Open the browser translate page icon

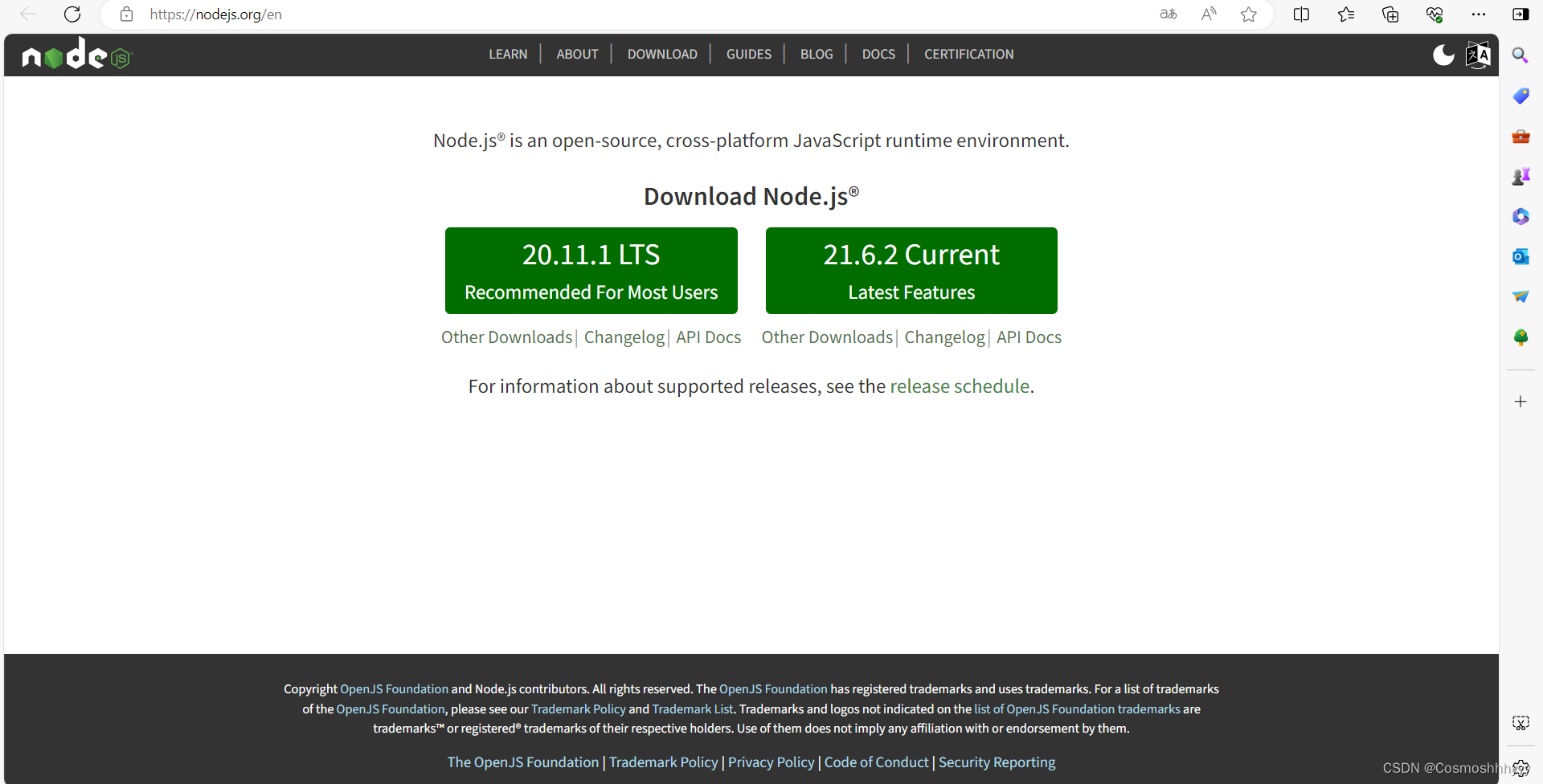(1169, 14)
